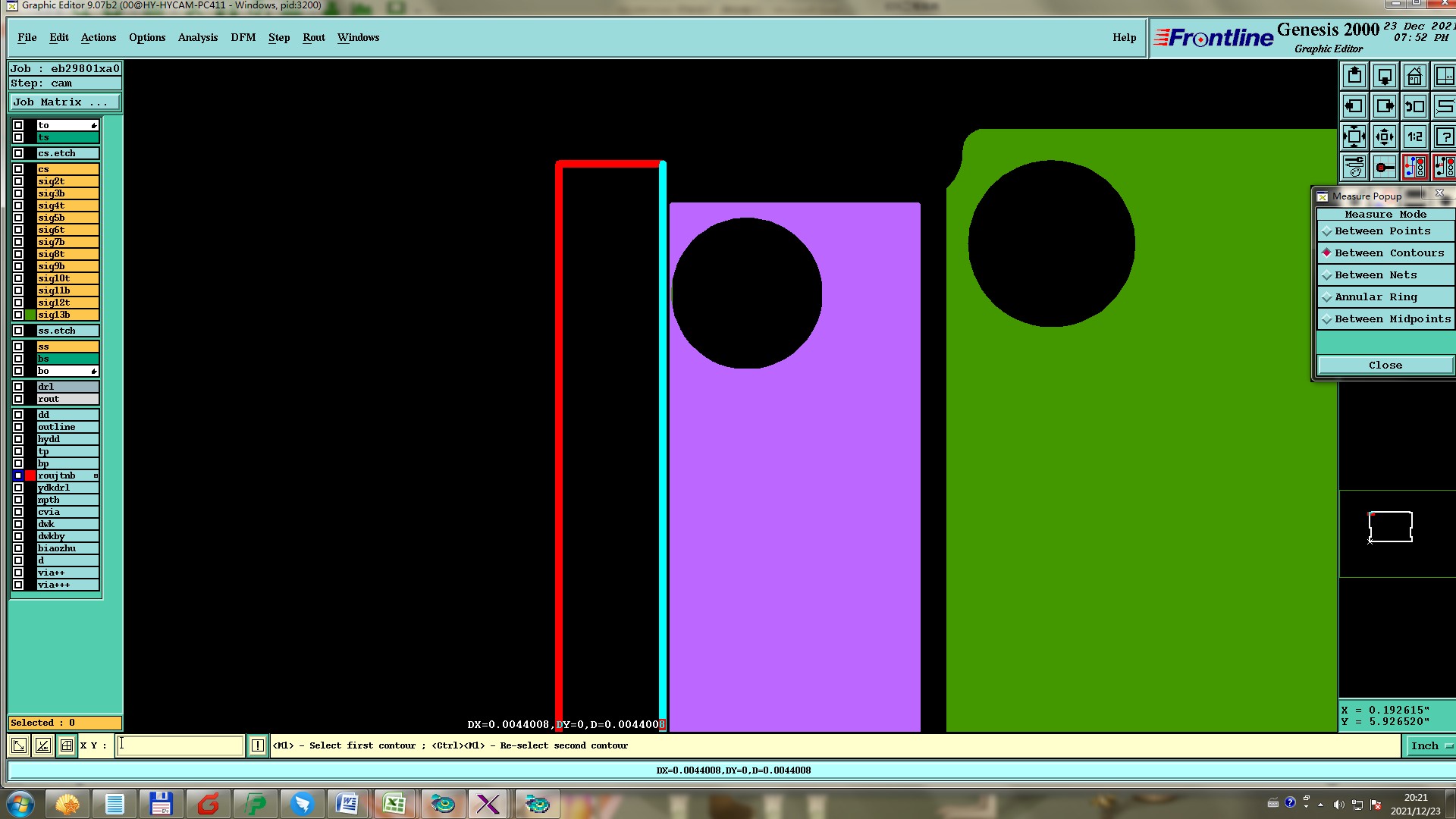Toggle checkbox for sig2t layer
The width and height of the screenshot is (1456, 819).
pos(18,181)
